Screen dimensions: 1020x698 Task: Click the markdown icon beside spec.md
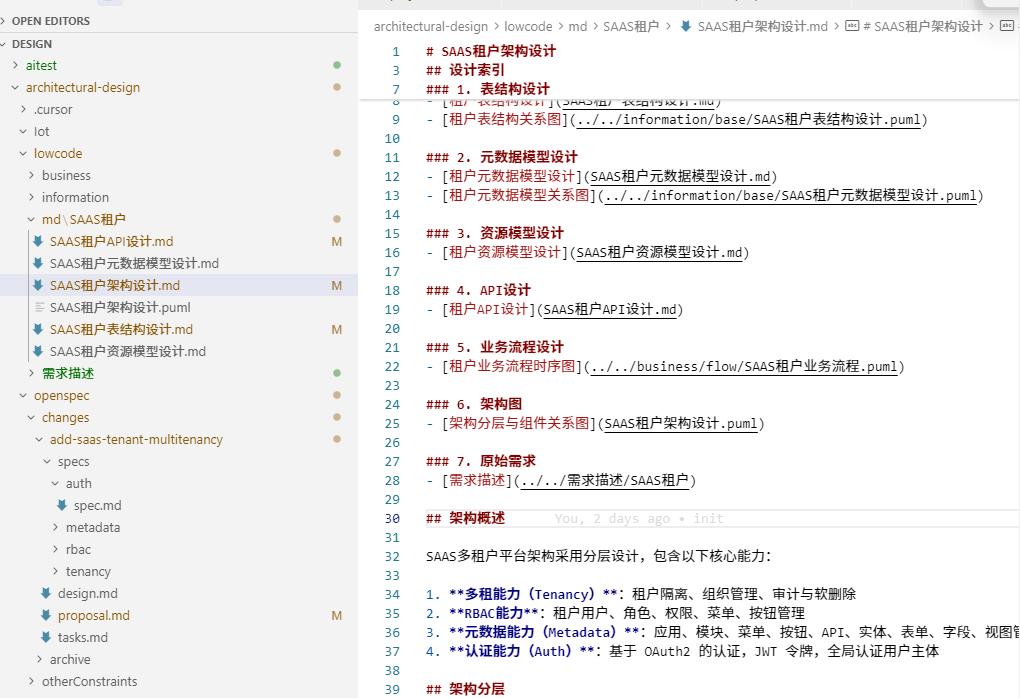pos(62,505)
